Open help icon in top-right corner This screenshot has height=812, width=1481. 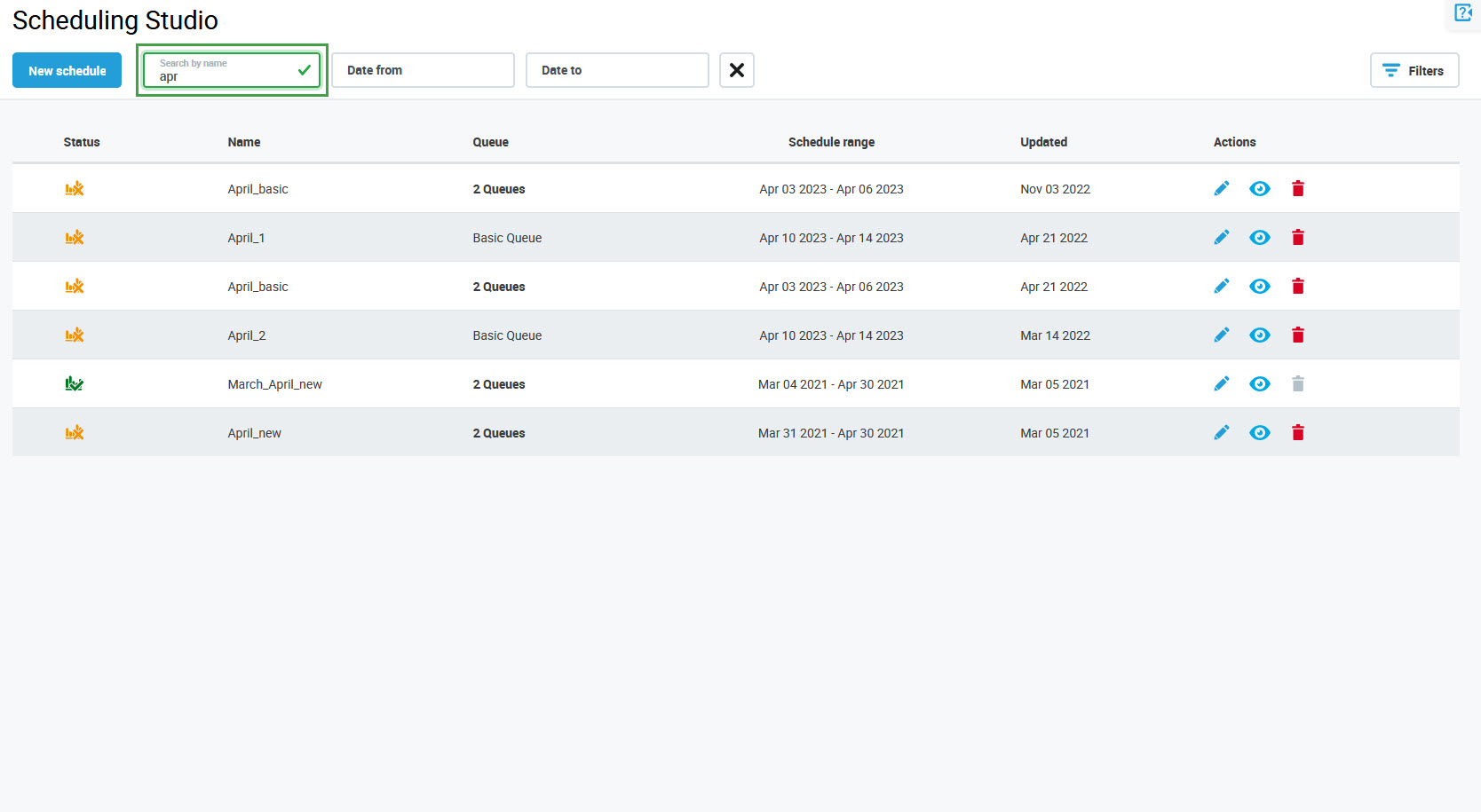point(1462,12)
